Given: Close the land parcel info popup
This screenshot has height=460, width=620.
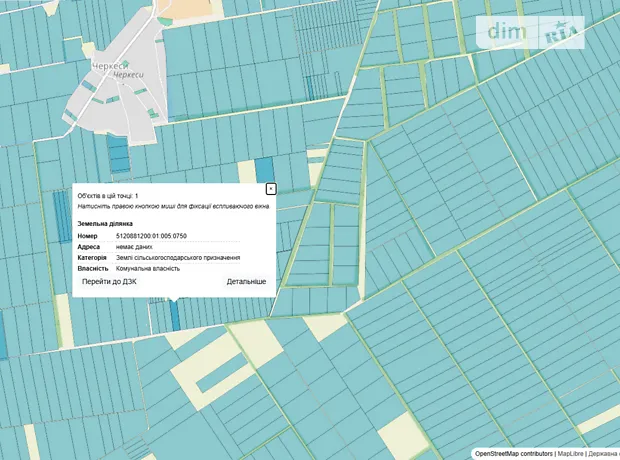Looking at the screenshot, I should tap(271, 189).
